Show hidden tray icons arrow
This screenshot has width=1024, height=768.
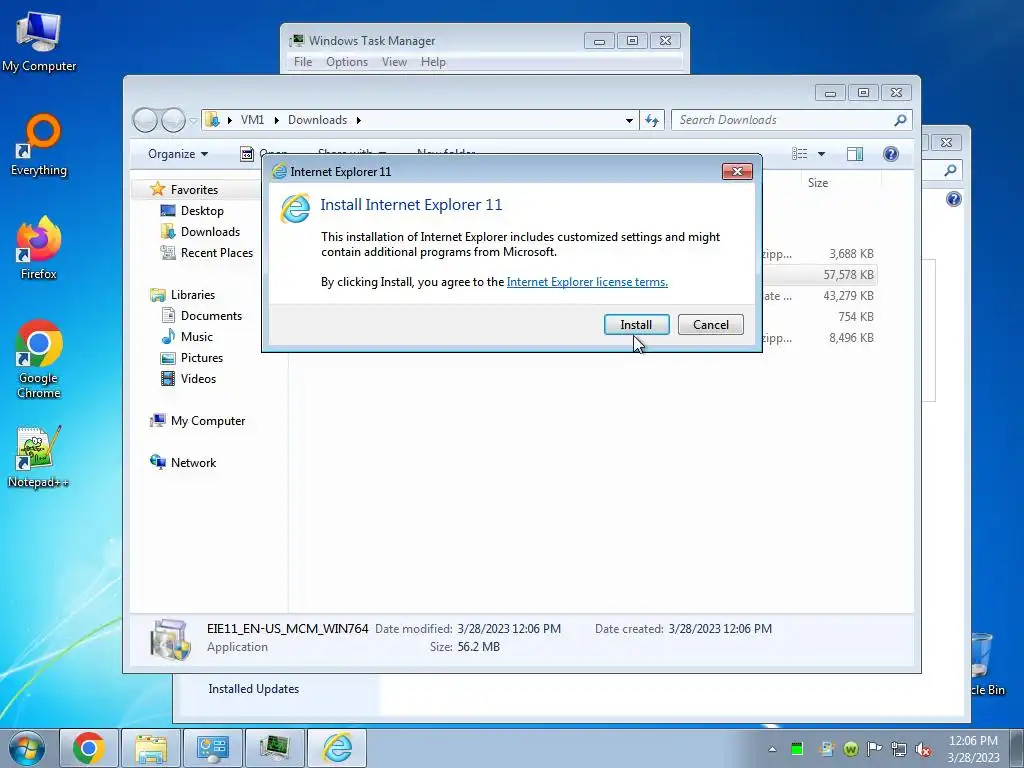click(x=773, y=749)
